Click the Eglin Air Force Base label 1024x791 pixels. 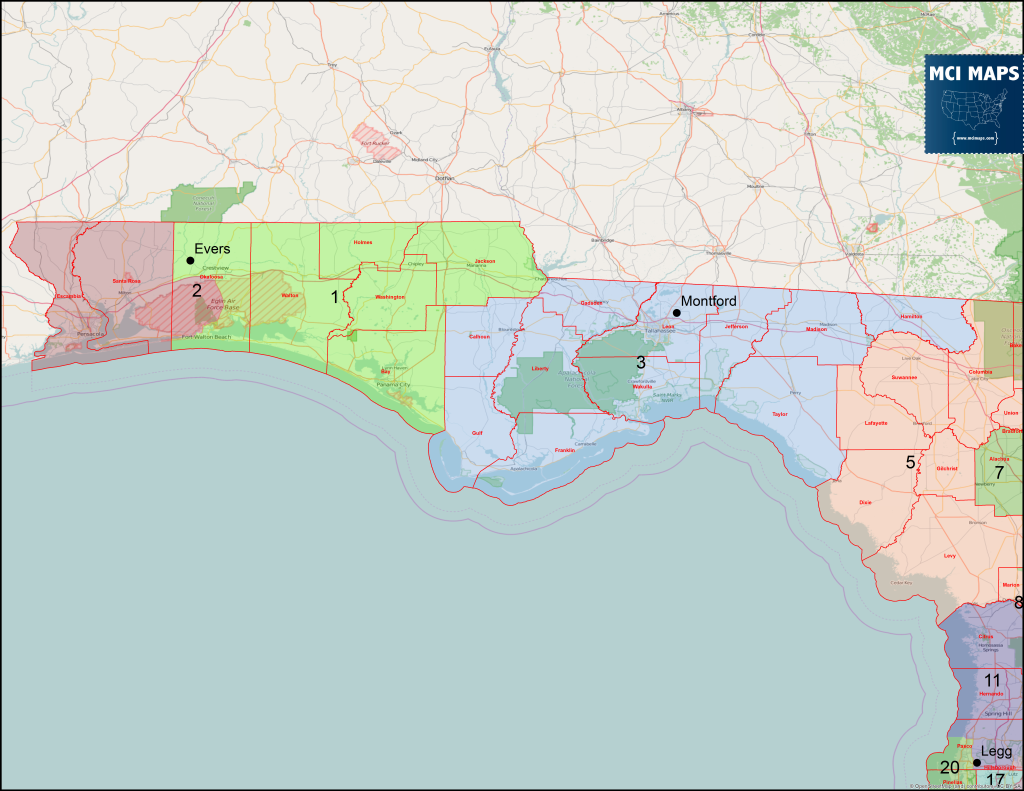pos(223,304)
